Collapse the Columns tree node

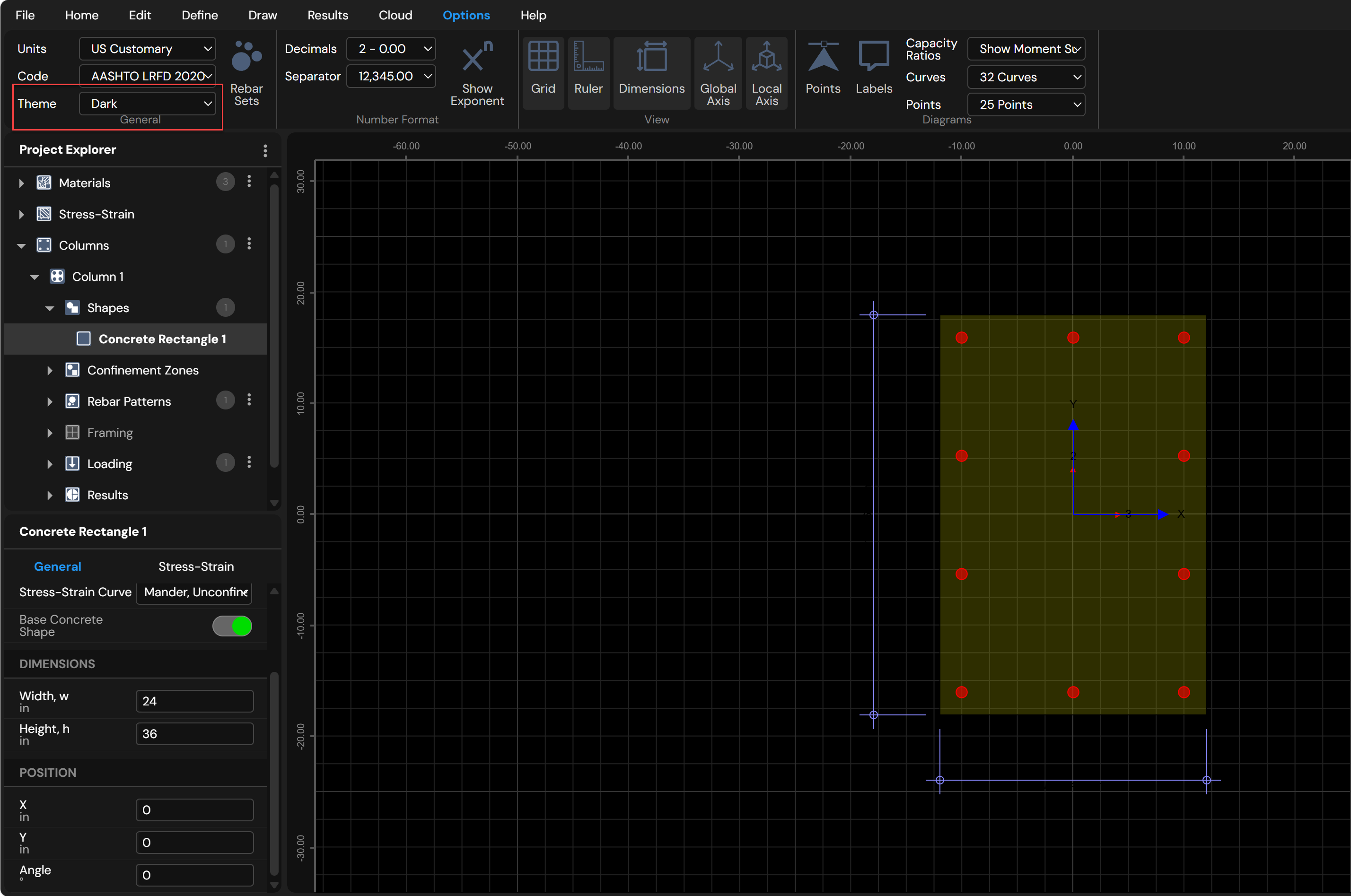[22, 246]
